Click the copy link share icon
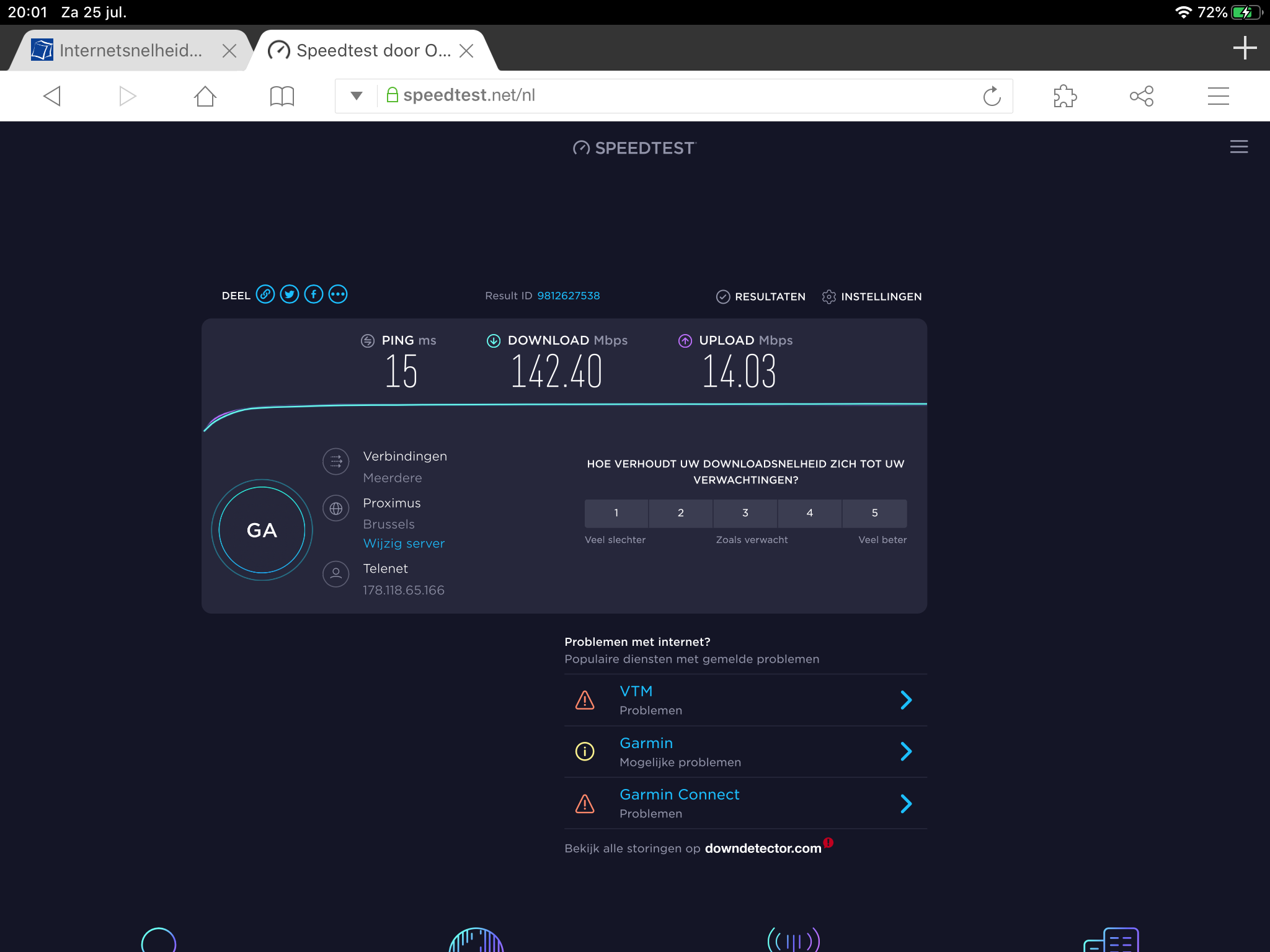Screen dimensions: 1270x952 [x=265, y=294]
